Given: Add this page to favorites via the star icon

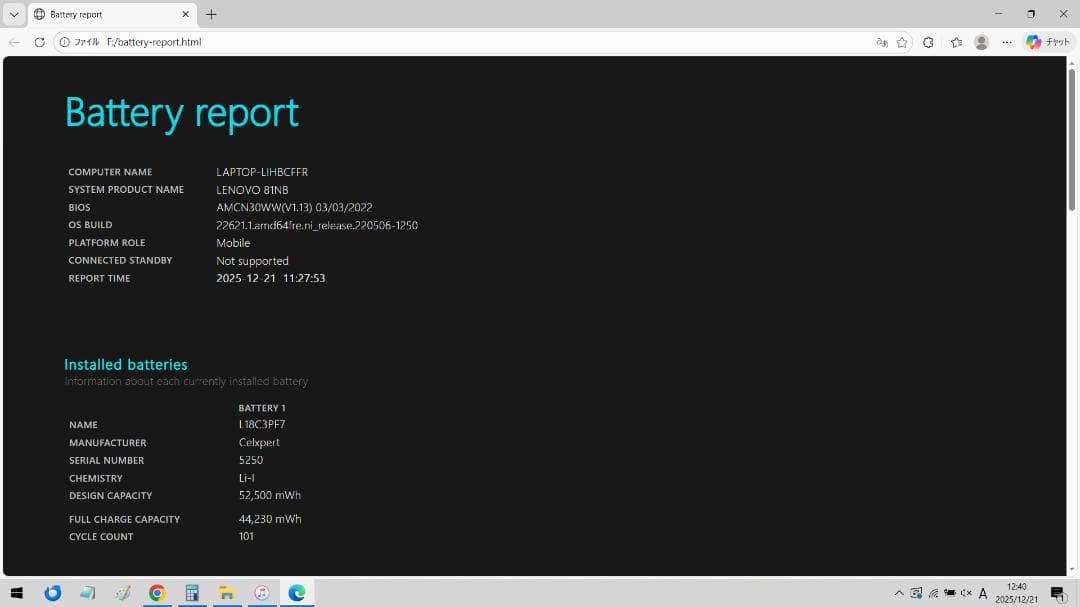Looking at the screenshot, I should (902, 42).
